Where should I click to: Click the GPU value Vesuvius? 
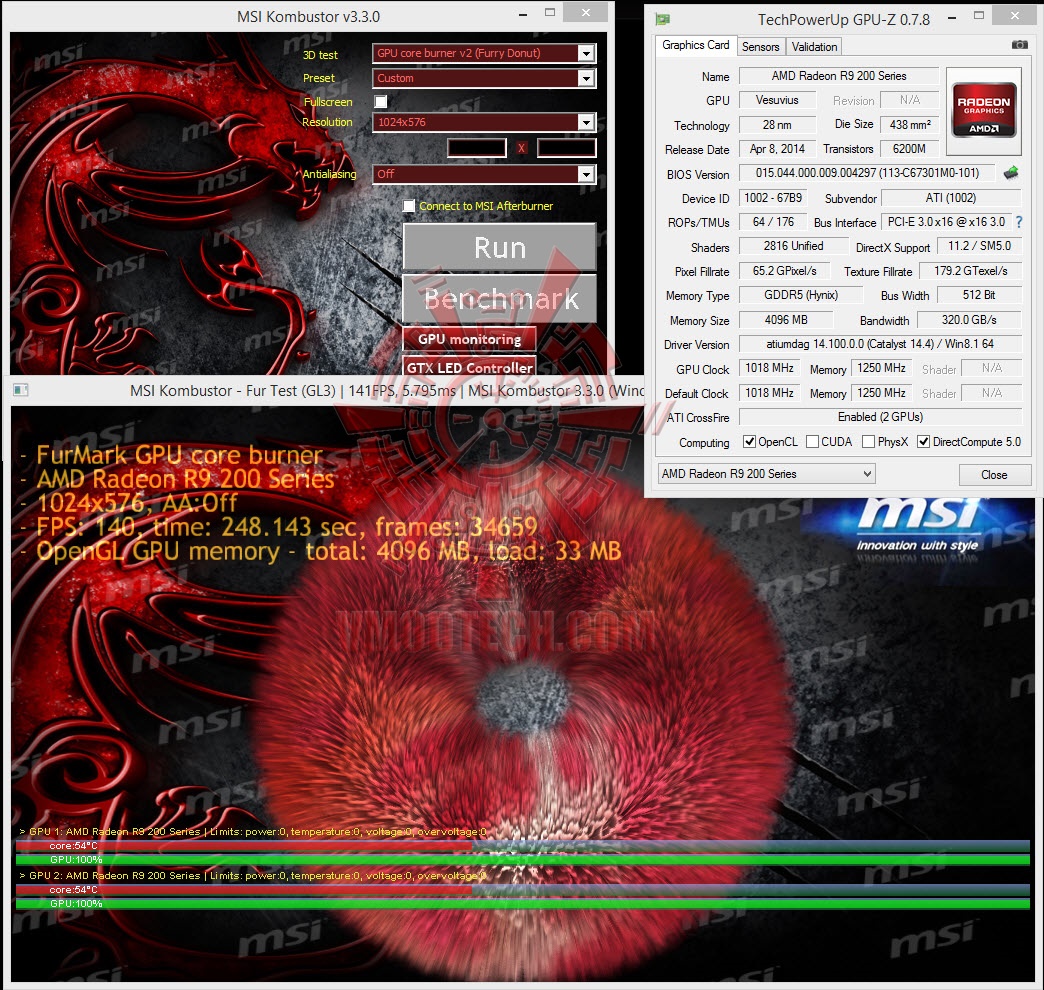(x=777, y=100)
